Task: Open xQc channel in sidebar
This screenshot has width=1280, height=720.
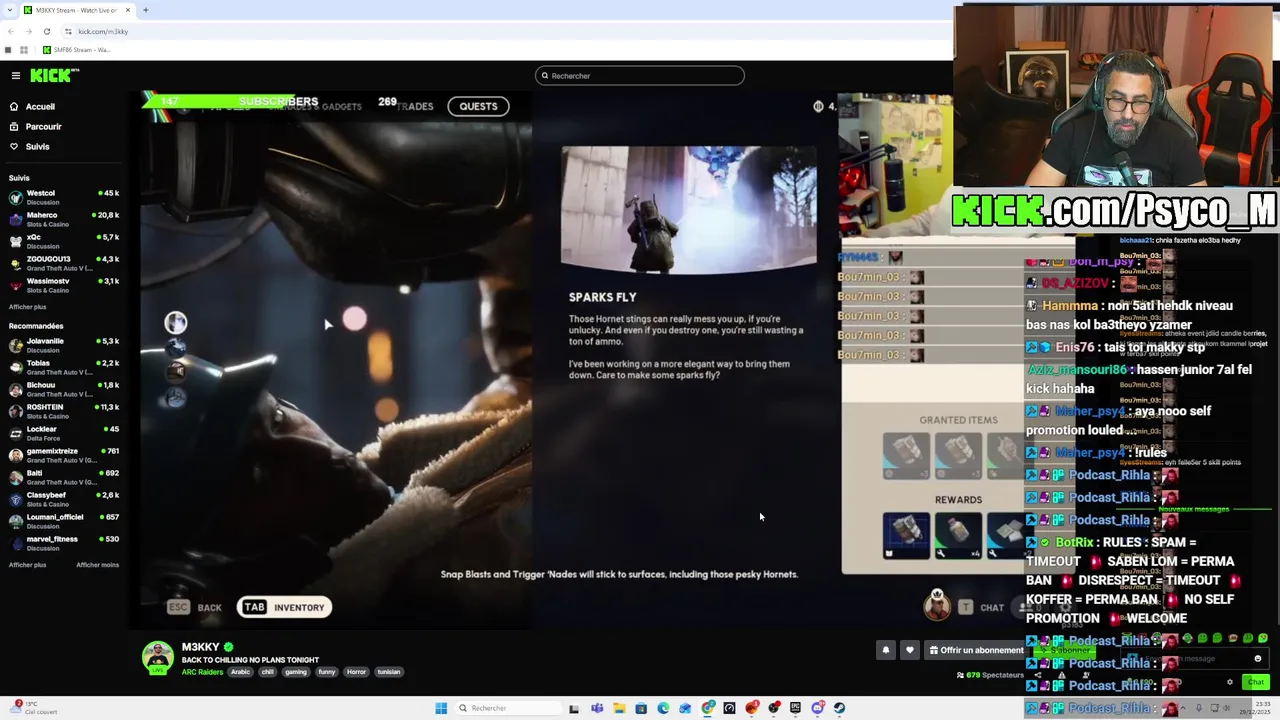Action: click(x=64, y=241)
